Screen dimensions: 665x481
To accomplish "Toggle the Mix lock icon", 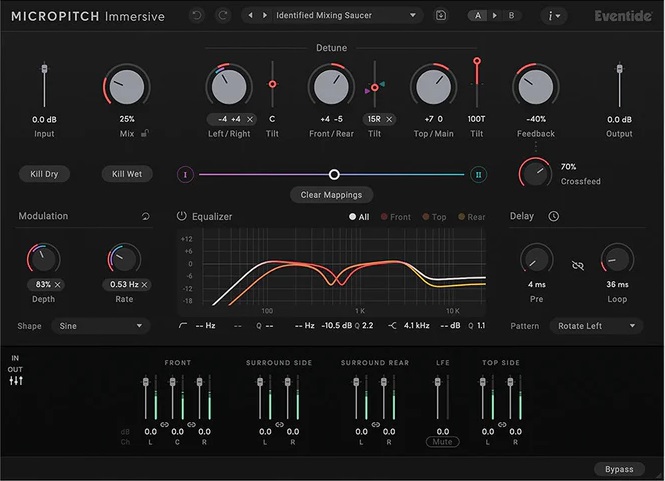I will (x=146, y=133).
